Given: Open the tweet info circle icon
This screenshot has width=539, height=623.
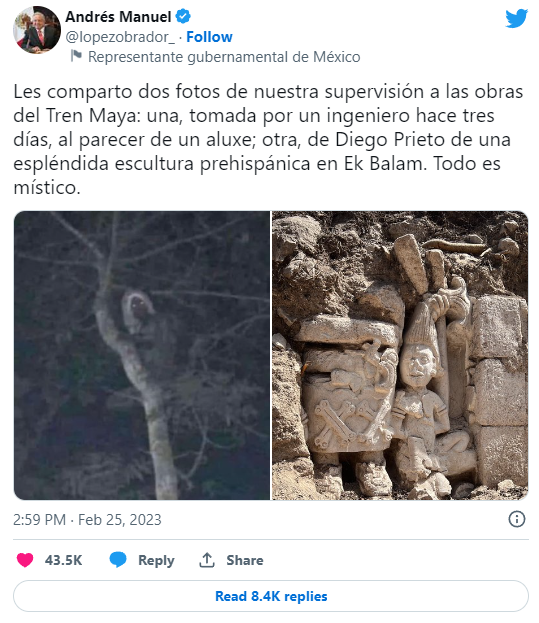Looking at the screenshot, I should click(517, 519).
